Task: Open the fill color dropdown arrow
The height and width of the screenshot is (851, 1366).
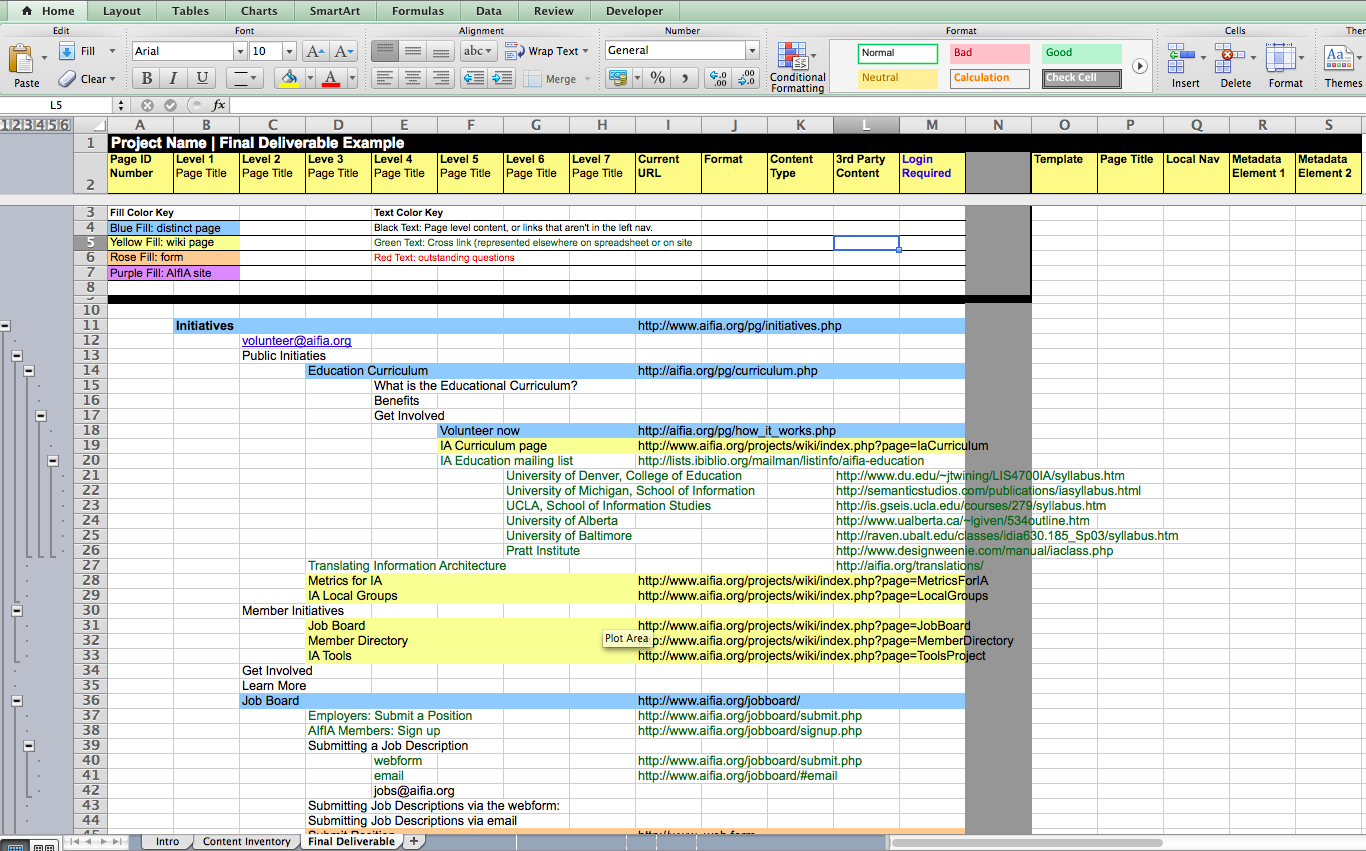Action: tap(310, 78)
